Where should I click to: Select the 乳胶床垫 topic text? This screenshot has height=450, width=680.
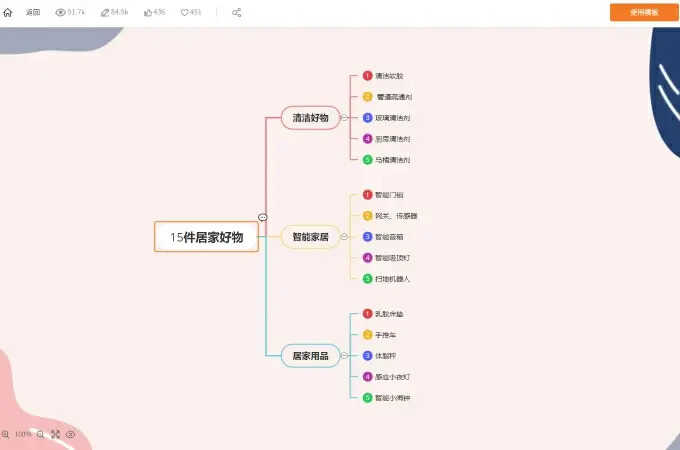389,314
